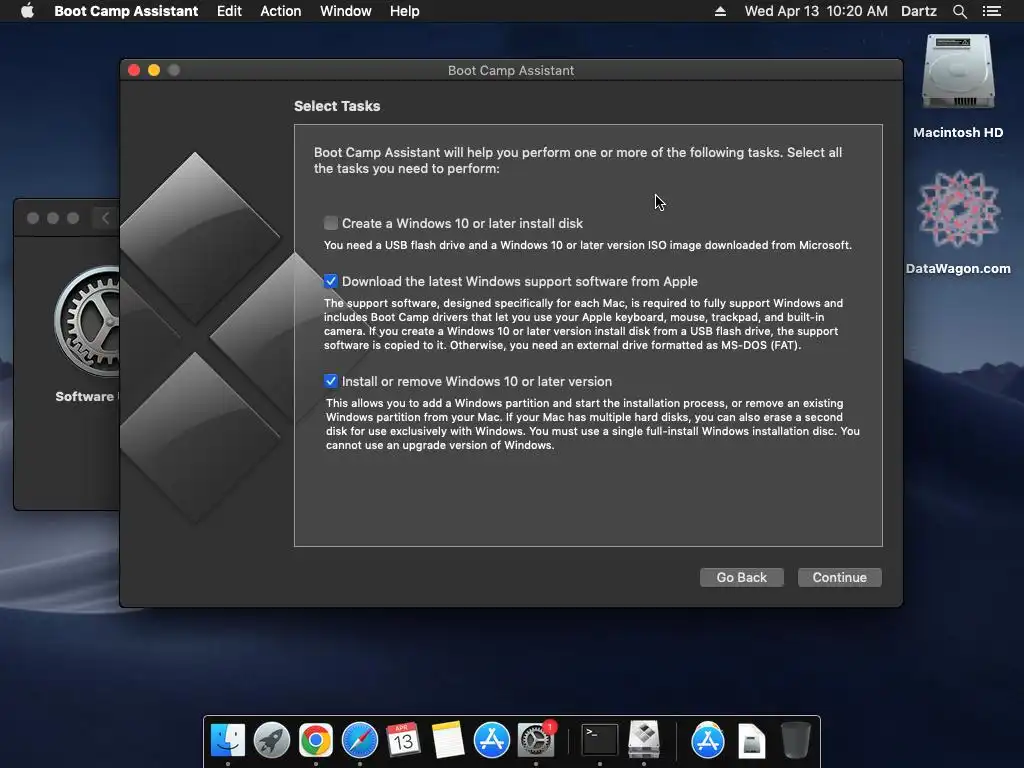Click the Dartz user name in menu bar
This screenshot has height=768, width=1024.
coord(918,11)
